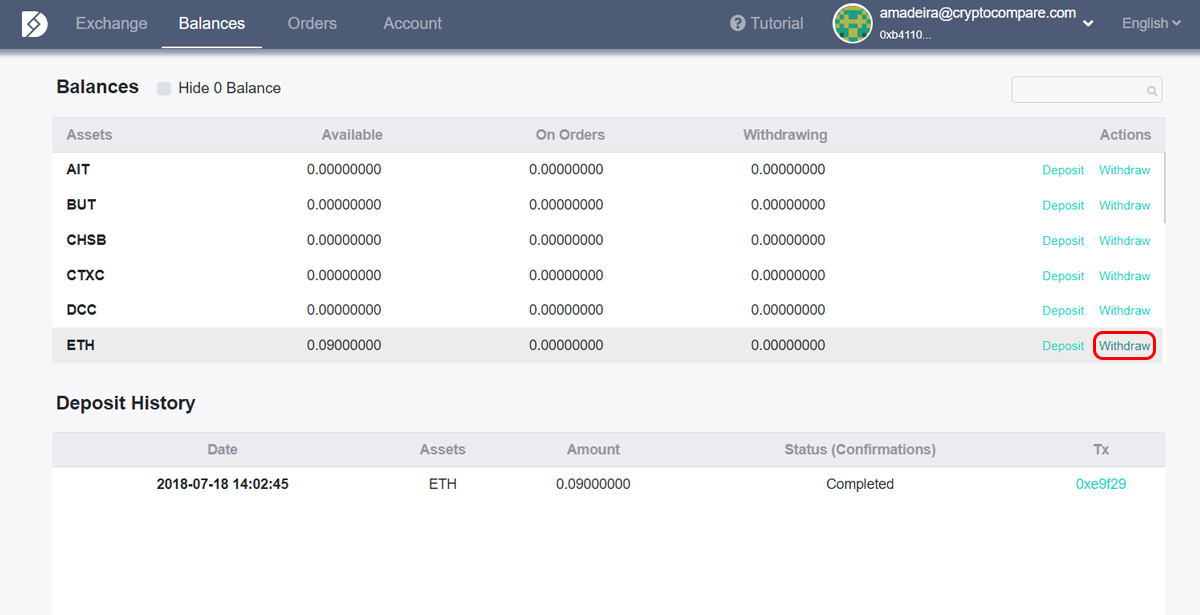Click the exchange logo icon

point(35,24)
